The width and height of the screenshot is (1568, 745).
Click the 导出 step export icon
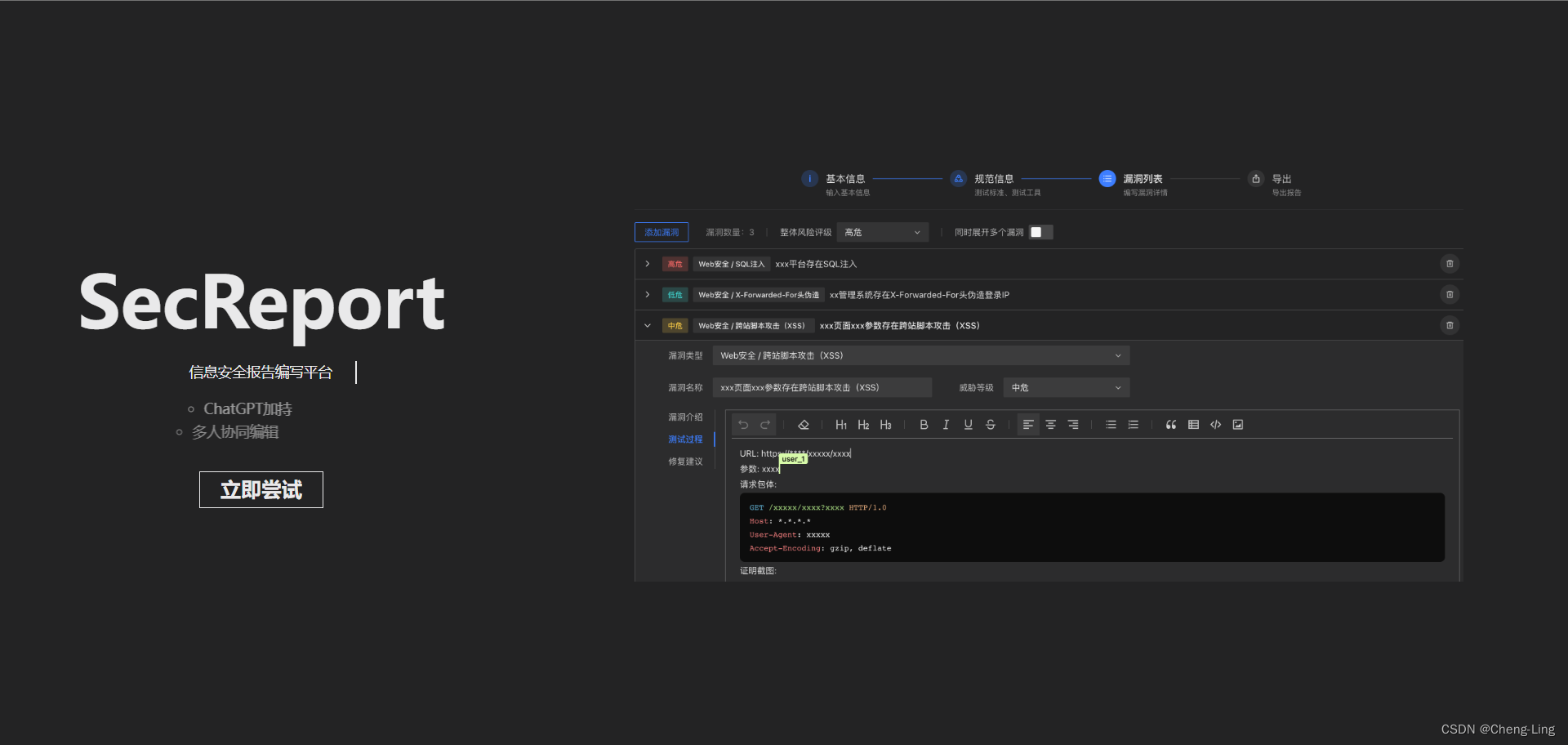(1256, 179)
